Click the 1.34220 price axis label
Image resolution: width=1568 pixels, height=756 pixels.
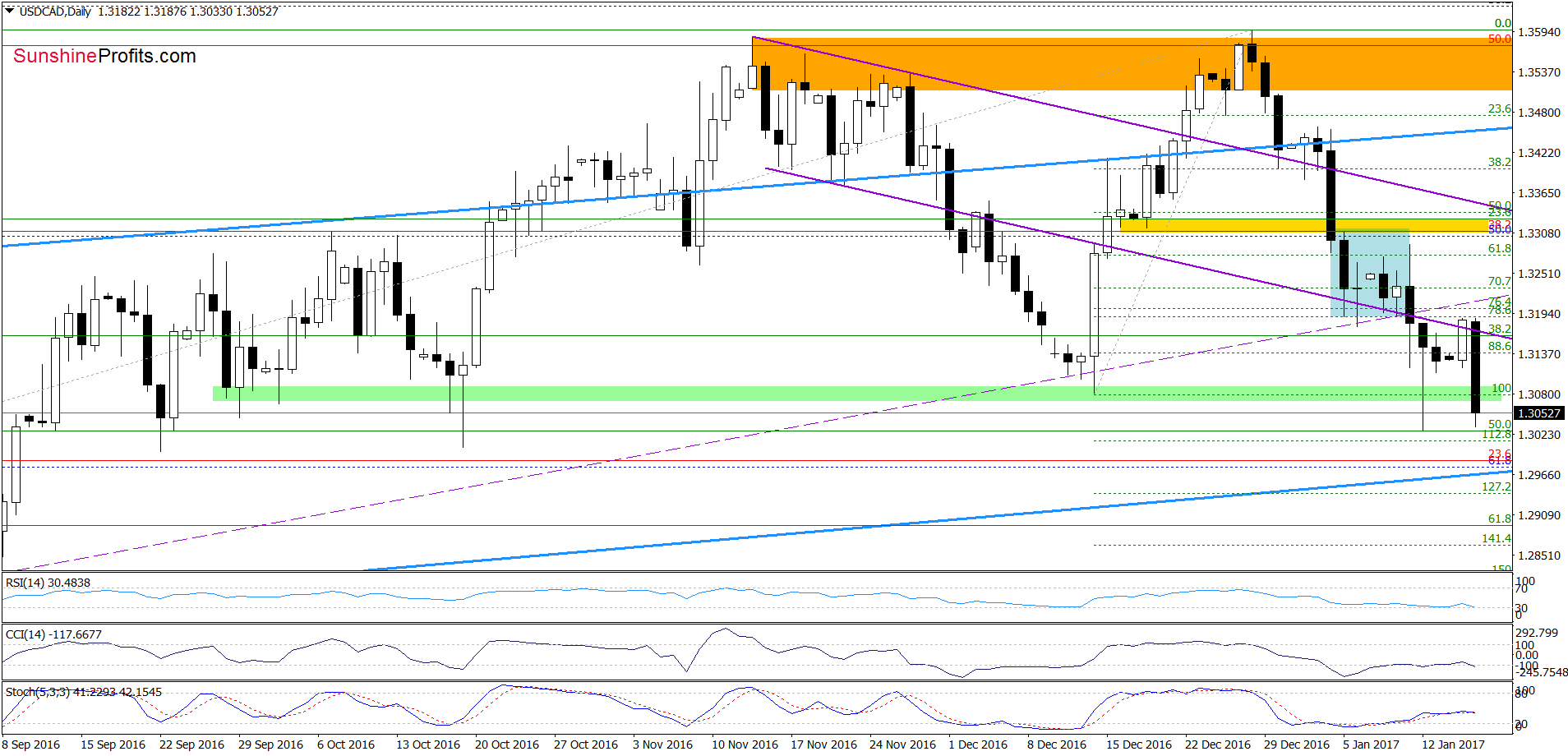(x=1538, y=153)
